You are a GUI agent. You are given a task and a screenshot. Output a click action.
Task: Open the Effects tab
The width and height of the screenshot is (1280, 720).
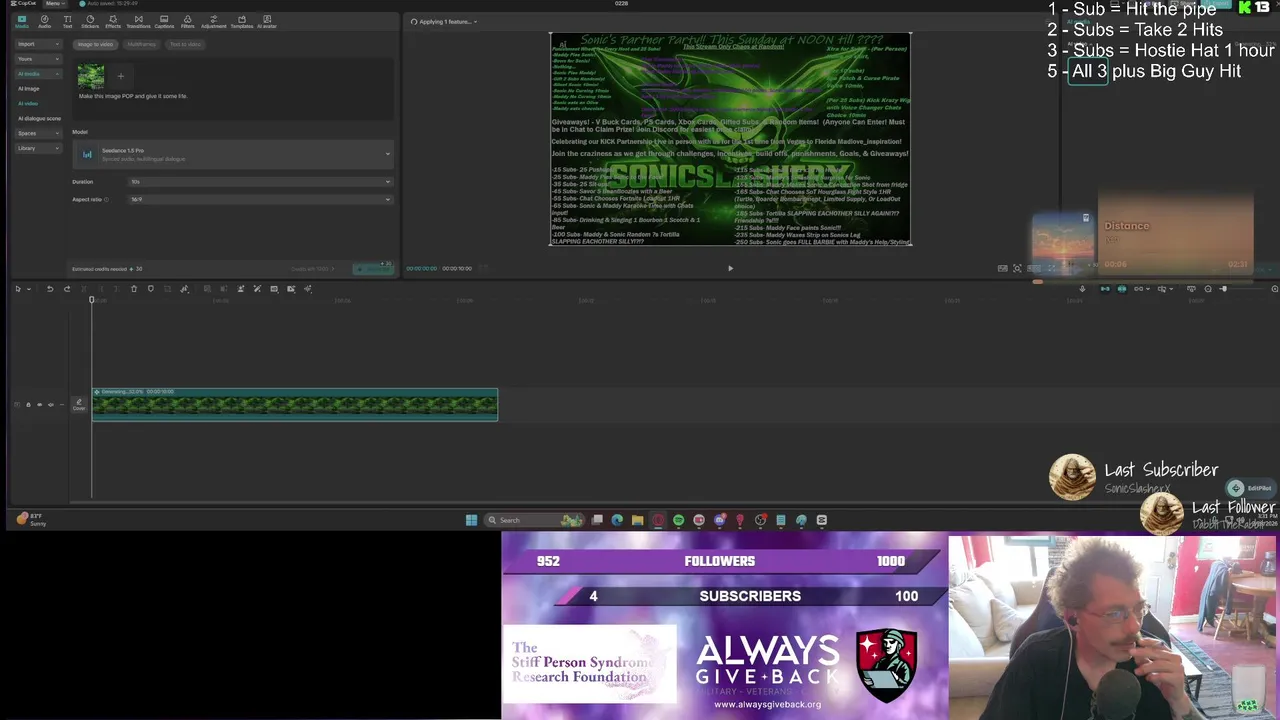[x=113, y=21]
